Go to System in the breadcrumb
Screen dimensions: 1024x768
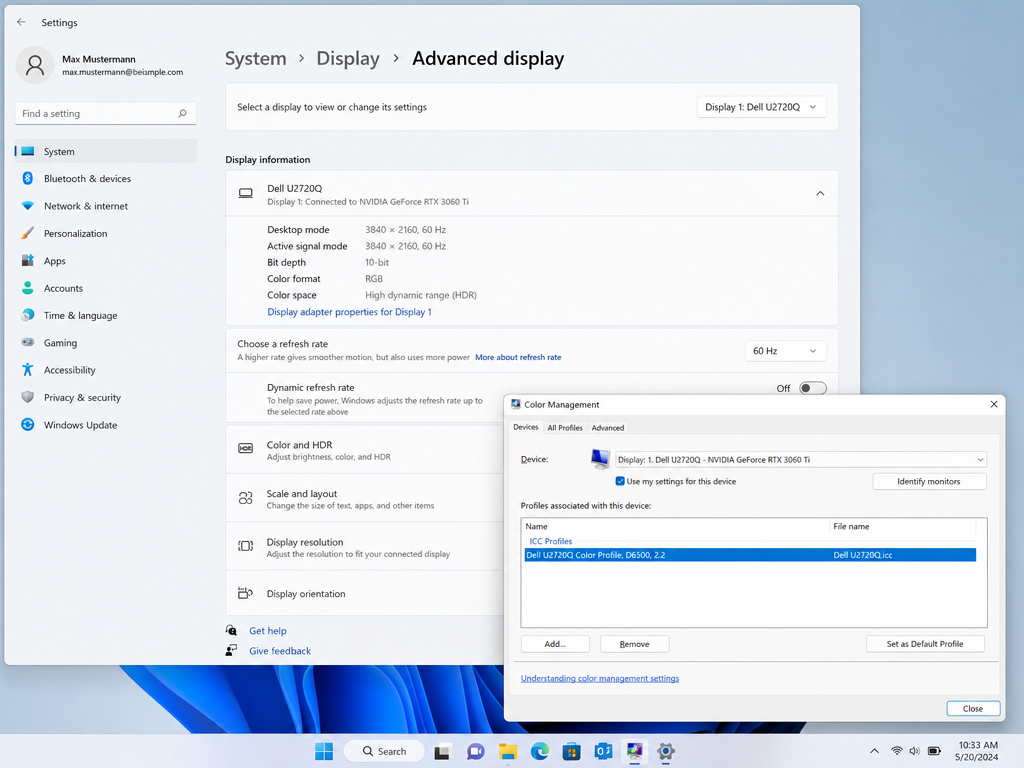click(256, 59)
